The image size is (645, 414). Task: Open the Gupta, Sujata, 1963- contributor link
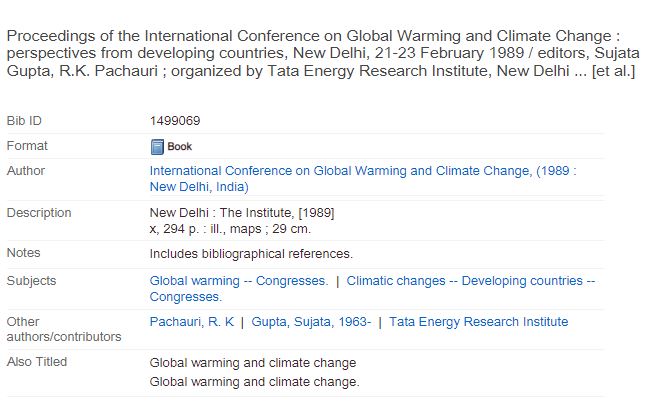[311, 321]
